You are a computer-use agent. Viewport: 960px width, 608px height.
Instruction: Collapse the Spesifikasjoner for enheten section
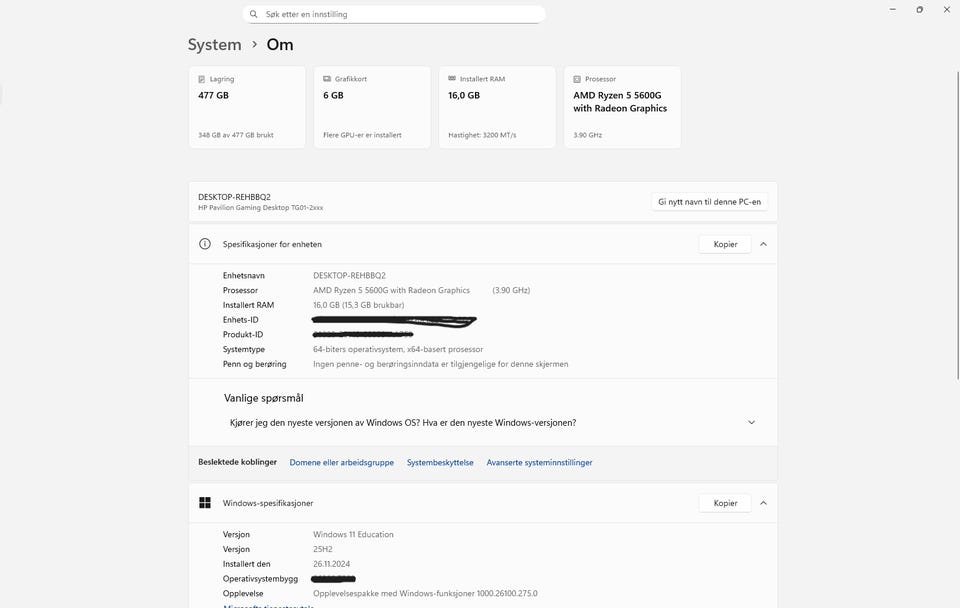(763, 244)
